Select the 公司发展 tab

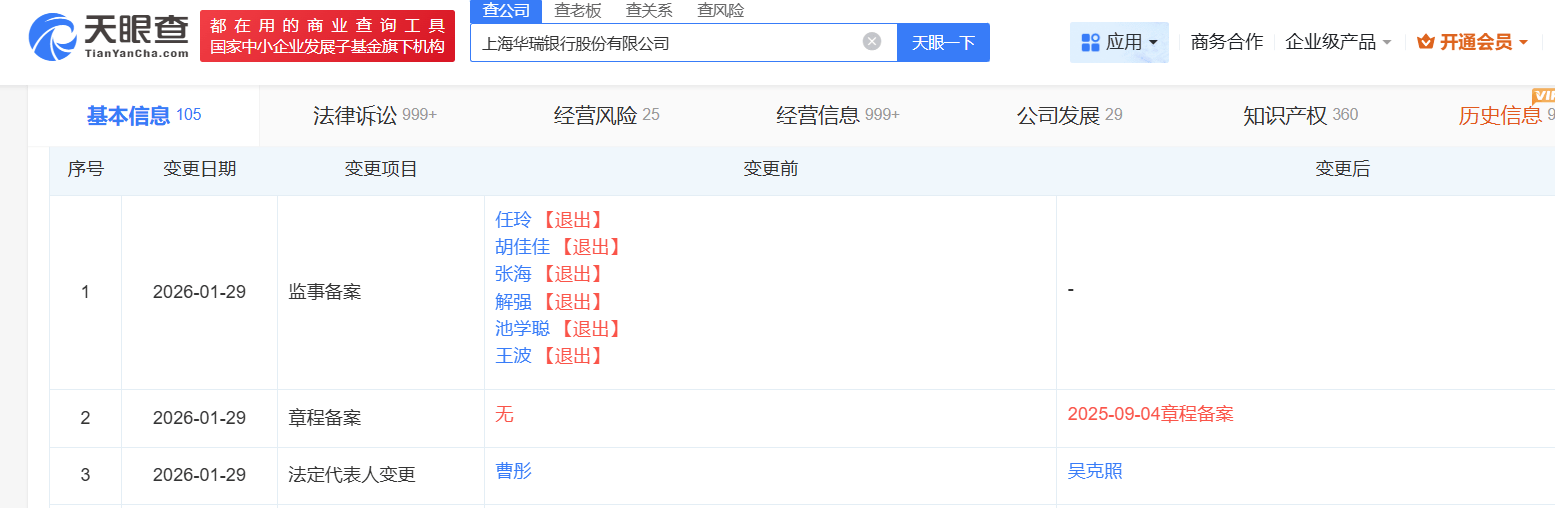[1070, 116]
